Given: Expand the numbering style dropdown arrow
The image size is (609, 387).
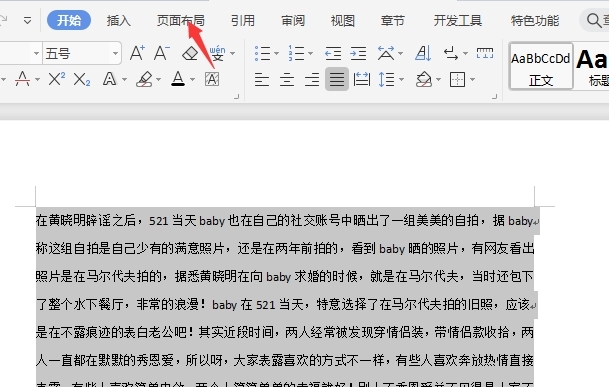Looking at the screenshot, I should (311, 53).
